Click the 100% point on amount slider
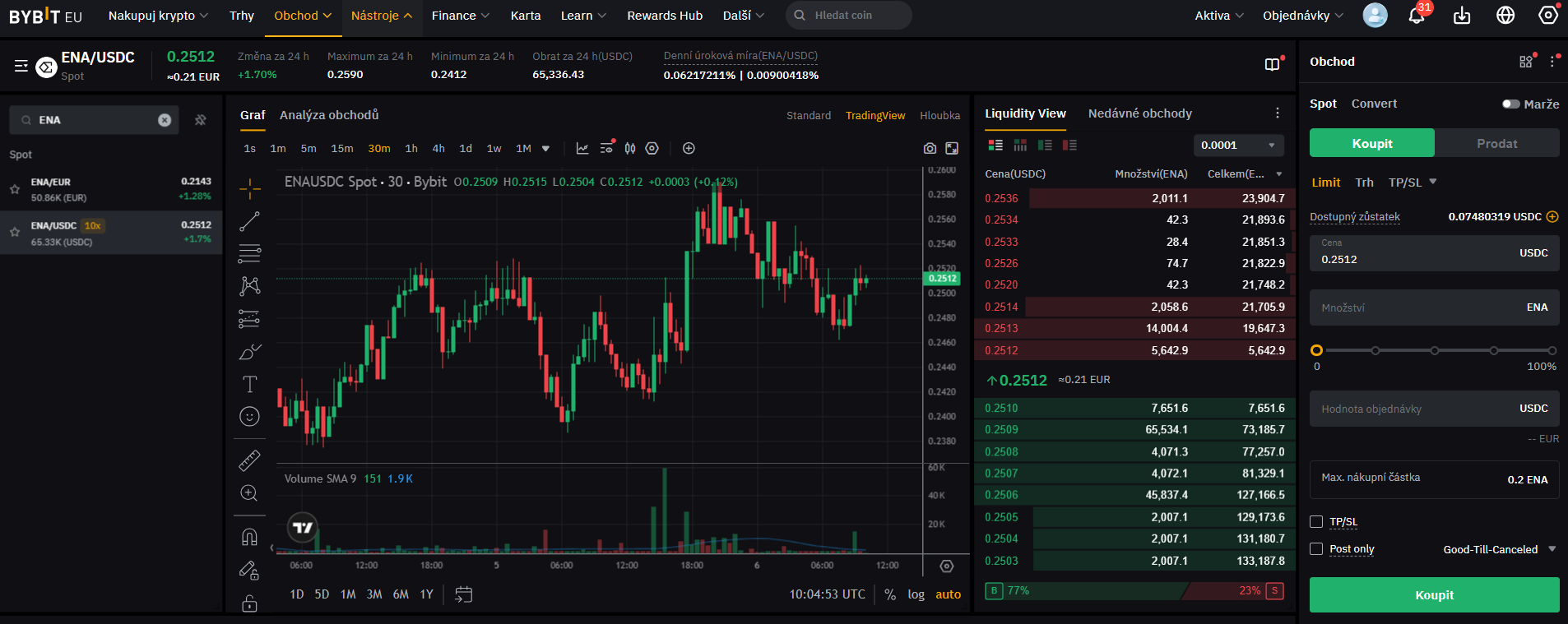The height and width of the screenshot is (624, 1568). 1552,350
